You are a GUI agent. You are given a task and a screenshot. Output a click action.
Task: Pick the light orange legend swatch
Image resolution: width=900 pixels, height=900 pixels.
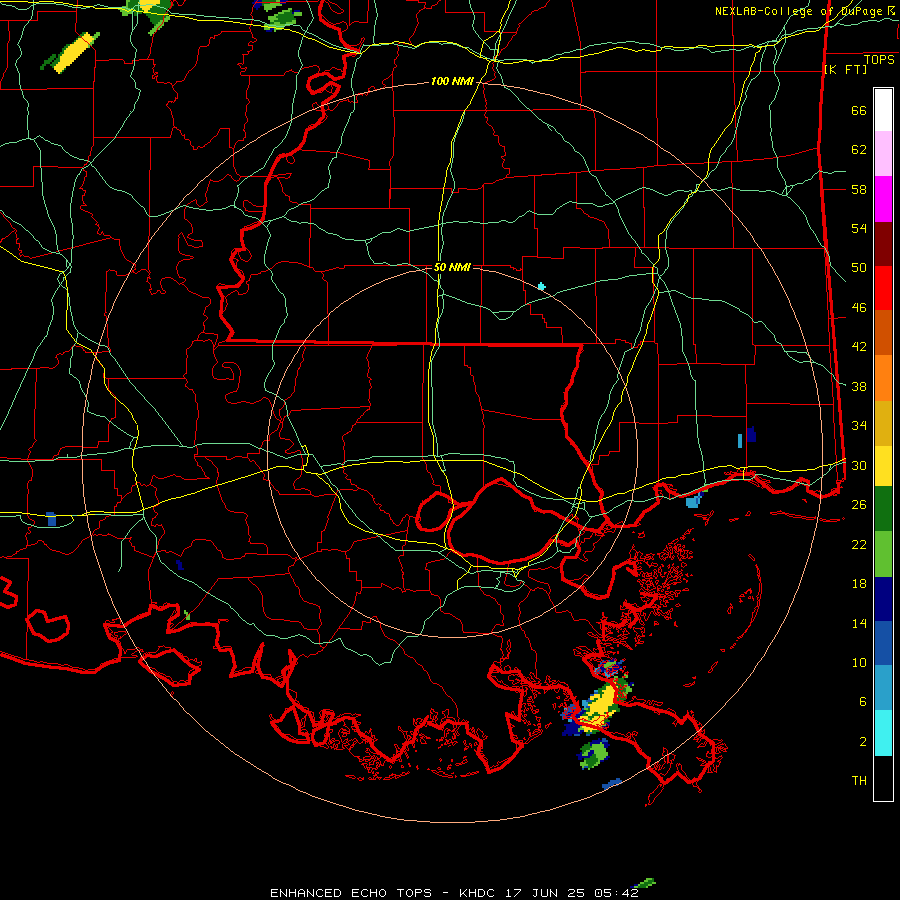pos(883,378)
